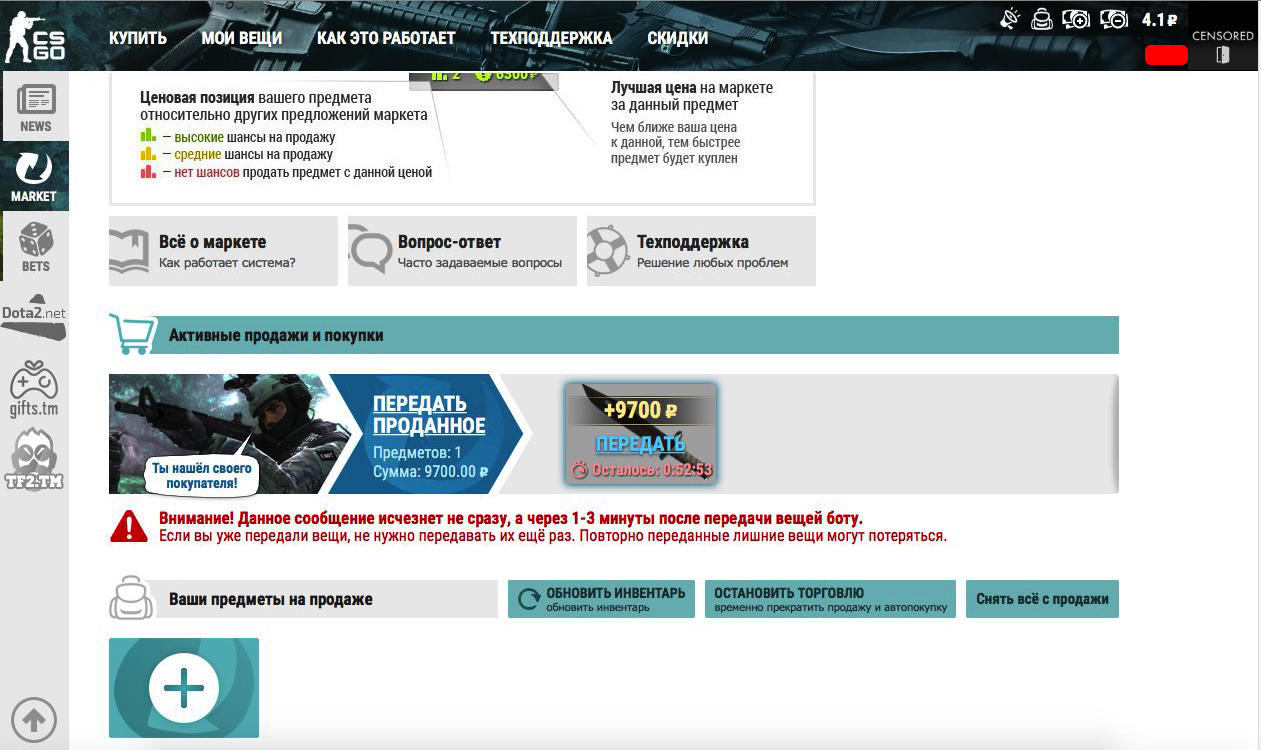Image resolution: width=1261 pixels, height=750 pixels.
Task: Click the 'ПЕРЕДАТЬ ПРОДАННОЕ' link
Action: pyautogui.click(x=429, y=414)
